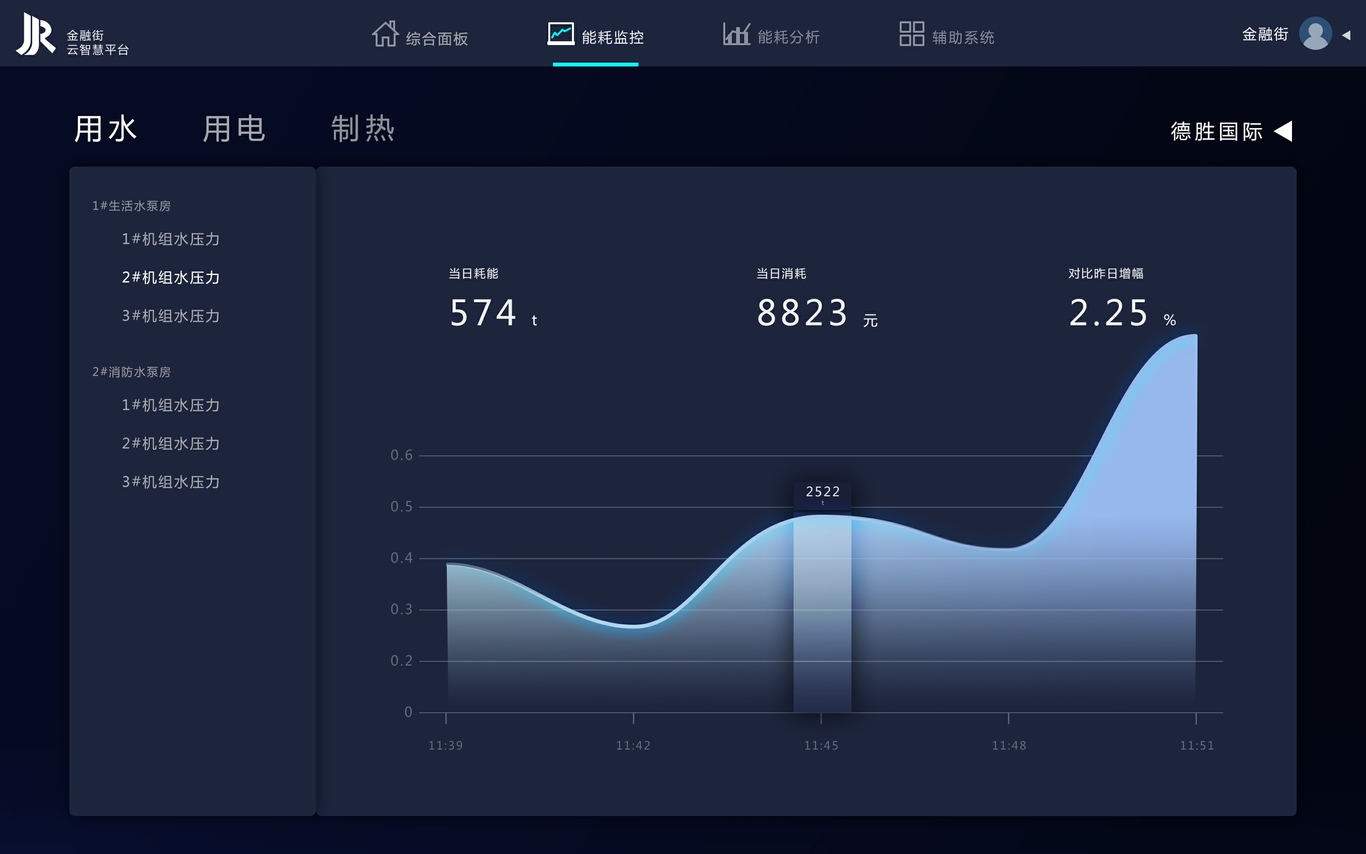Open the 综合面板 tab
The image size is (1366, 854).
[x=437, y=38]
